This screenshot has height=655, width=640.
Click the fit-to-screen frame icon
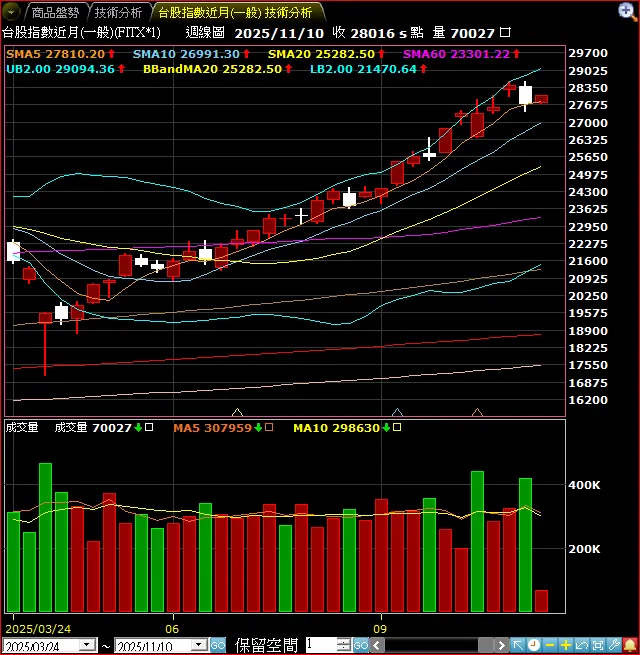(597, 645)
